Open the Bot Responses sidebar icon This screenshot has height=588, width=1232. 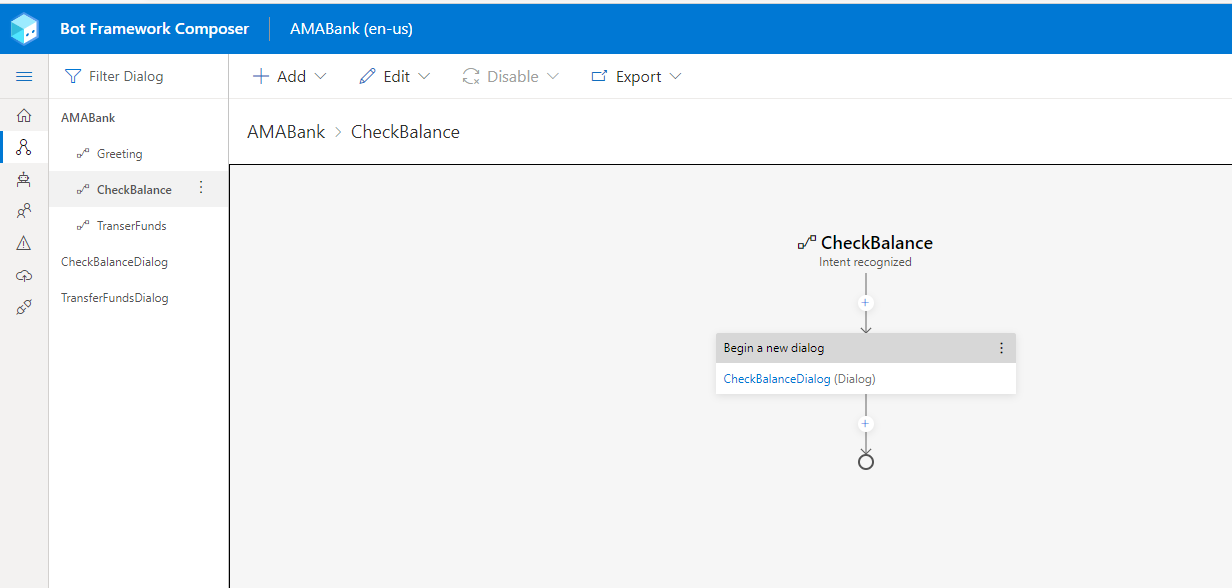24,180
